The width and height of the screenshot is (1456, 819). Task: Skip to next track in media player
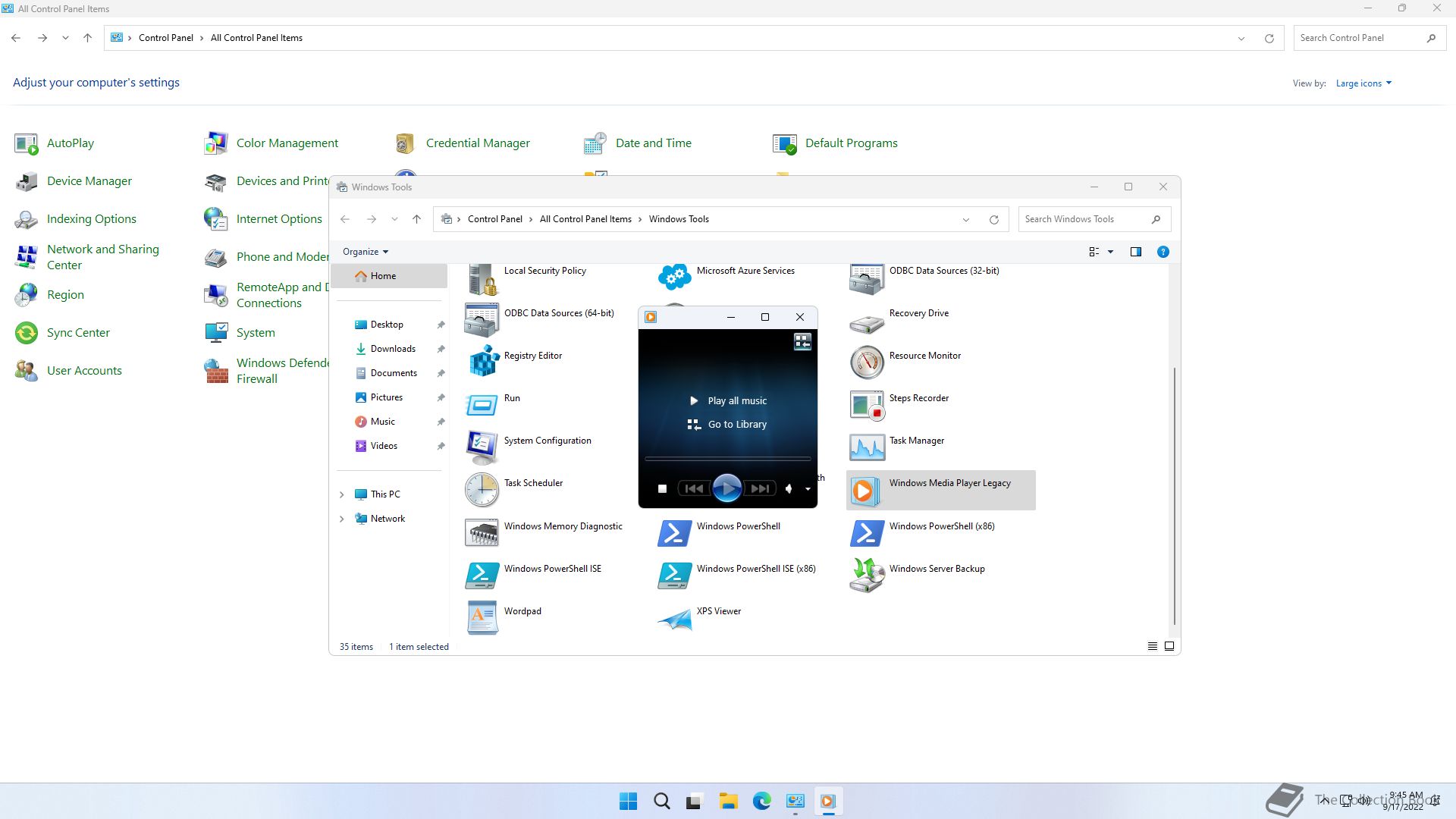pos(761,489)
